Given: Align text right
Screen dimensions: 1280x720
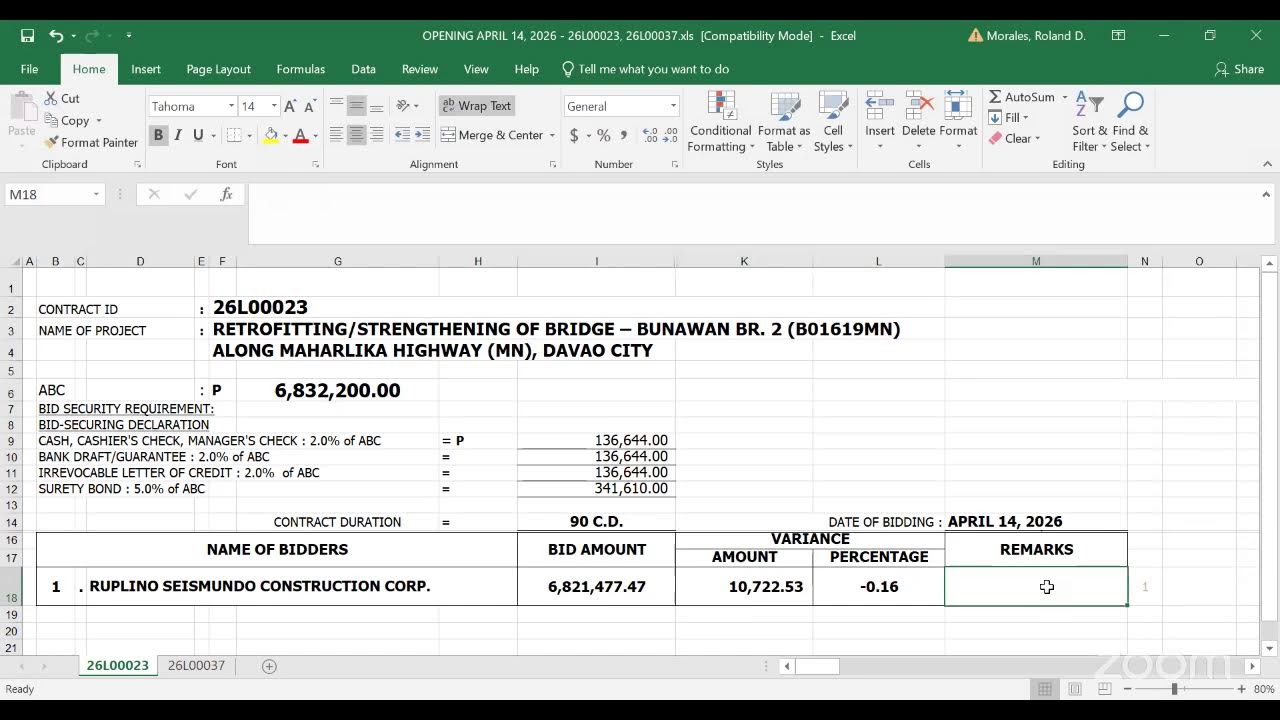Looking at the screenshot, I should (x=376, y=135).
